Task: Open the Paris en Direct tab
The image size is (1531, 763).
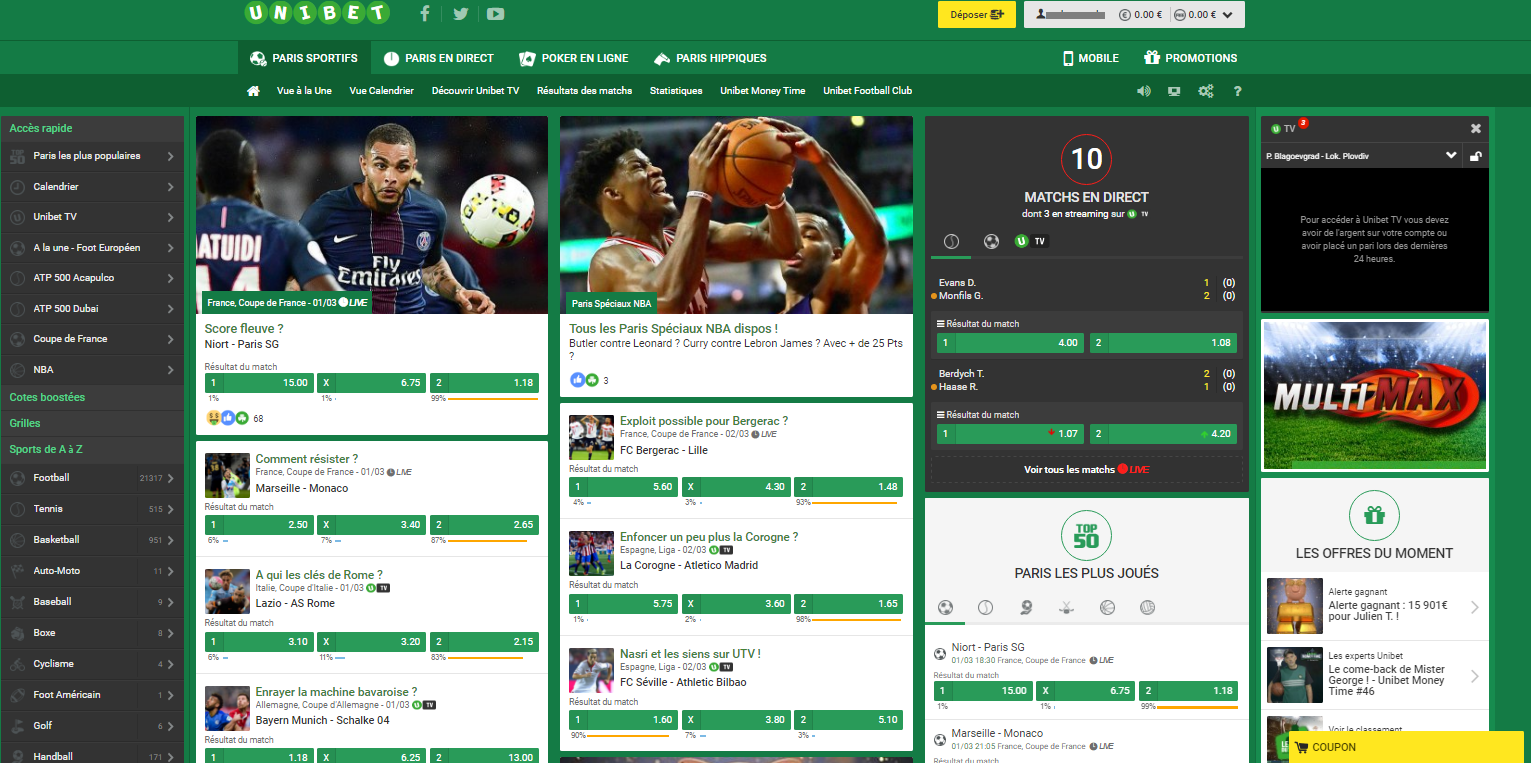Action: 439,58
